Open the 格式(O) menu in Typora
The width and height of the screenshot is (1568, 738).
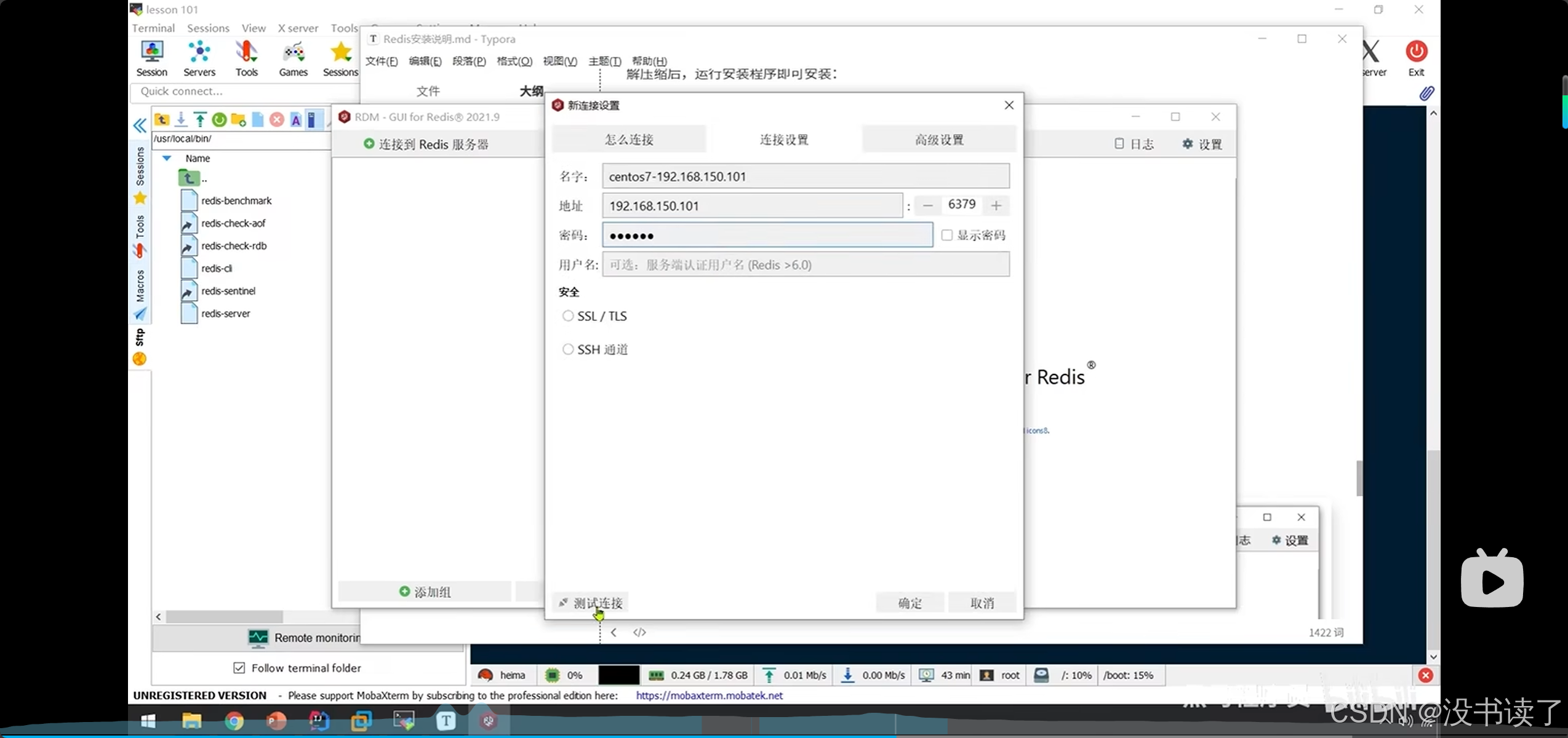514,61
